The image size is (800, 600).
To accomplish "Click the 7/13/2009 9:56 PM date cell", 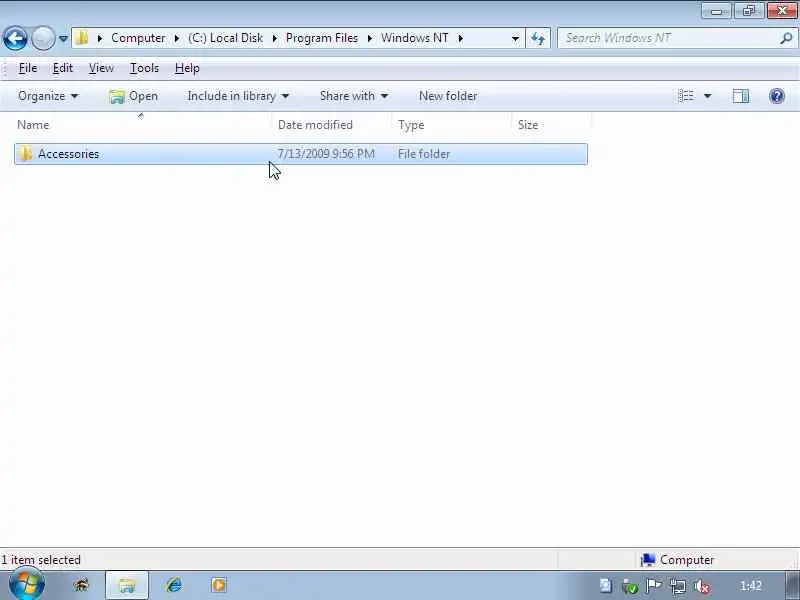I will [x=326, y=154].
